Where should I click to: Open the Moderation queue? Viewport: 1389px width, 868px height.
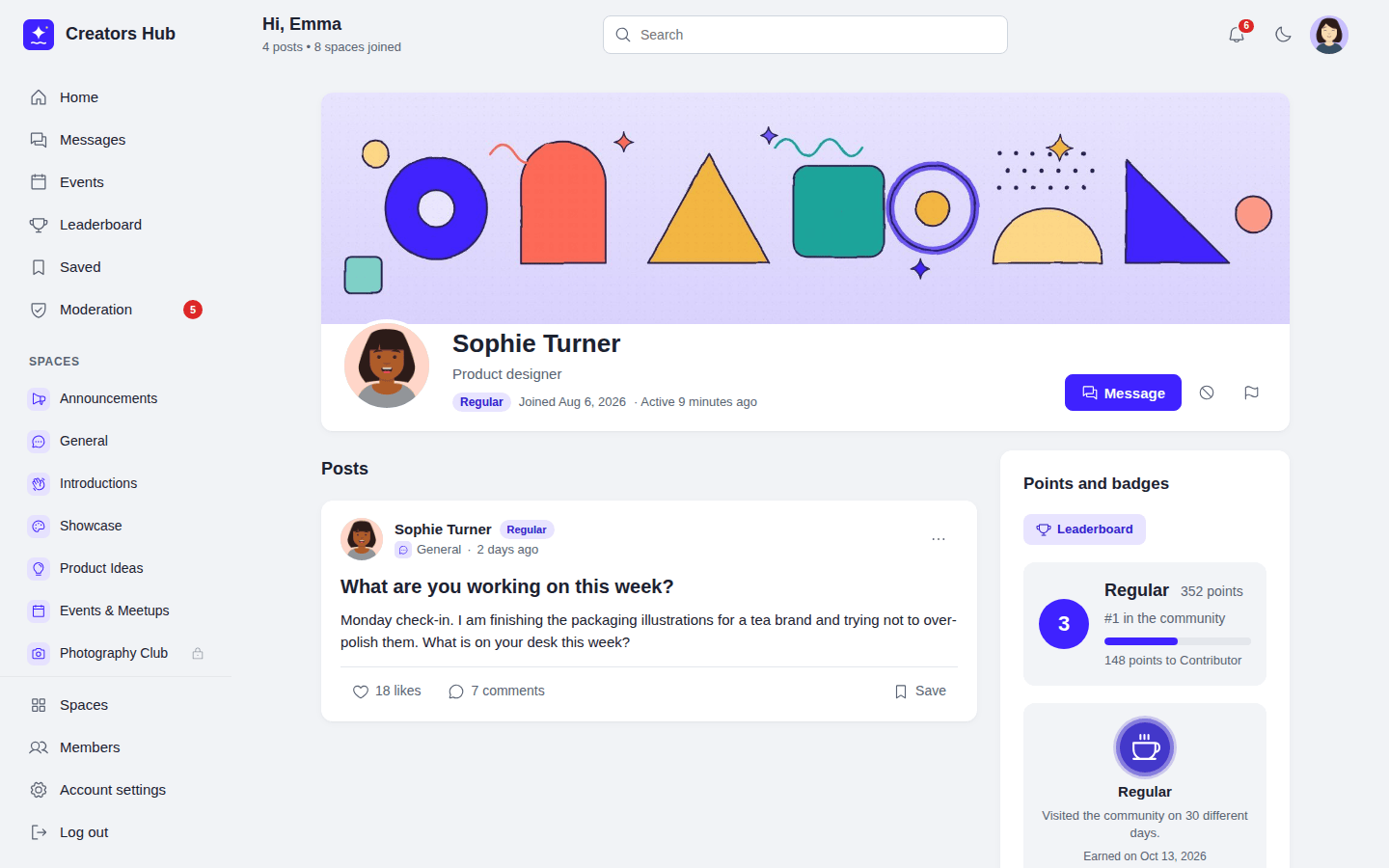116,310
